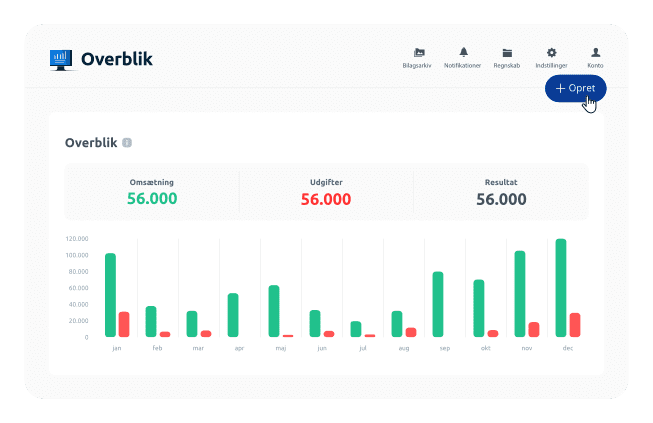This screenshot has height=423, width=653.
Task: Select the Resultat summary card
Action: tap(501, 192)
